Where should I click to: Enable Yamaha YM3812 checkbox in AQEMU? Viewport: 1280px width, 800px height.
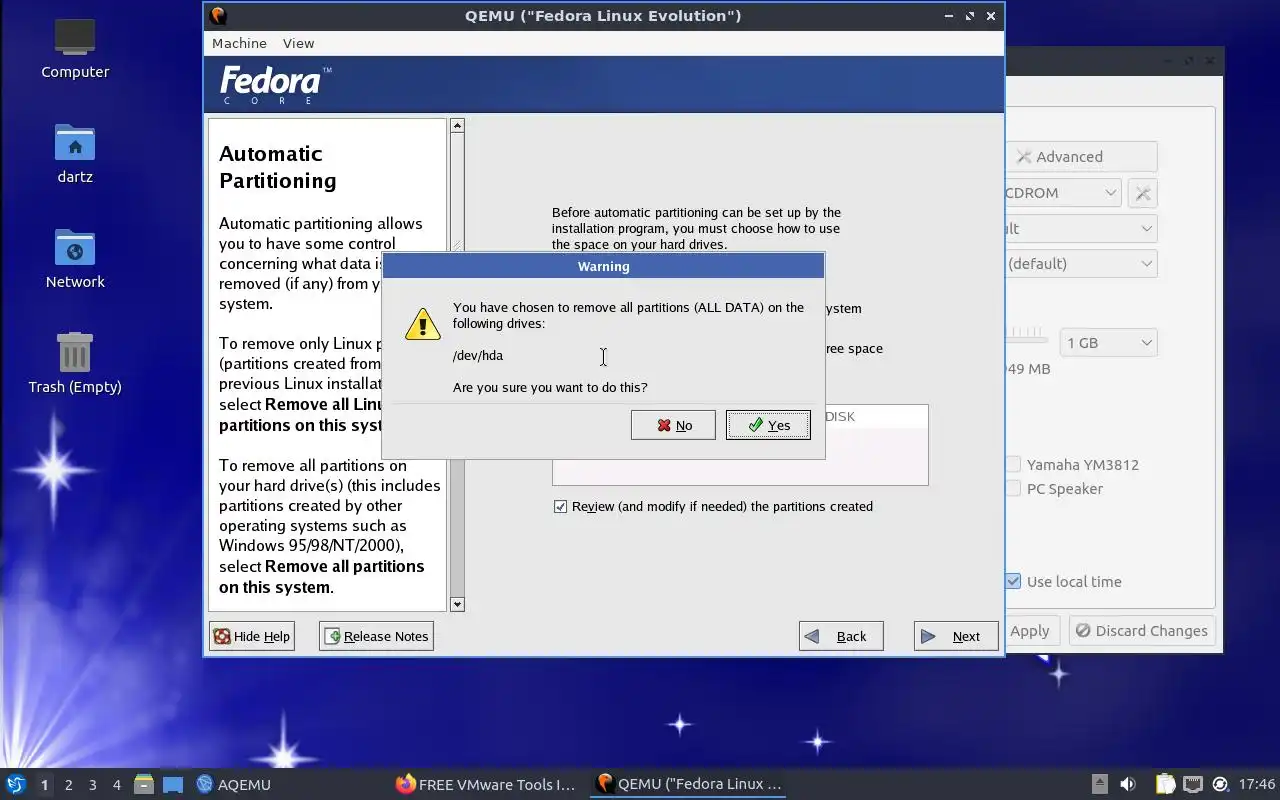pos(1014,465)
